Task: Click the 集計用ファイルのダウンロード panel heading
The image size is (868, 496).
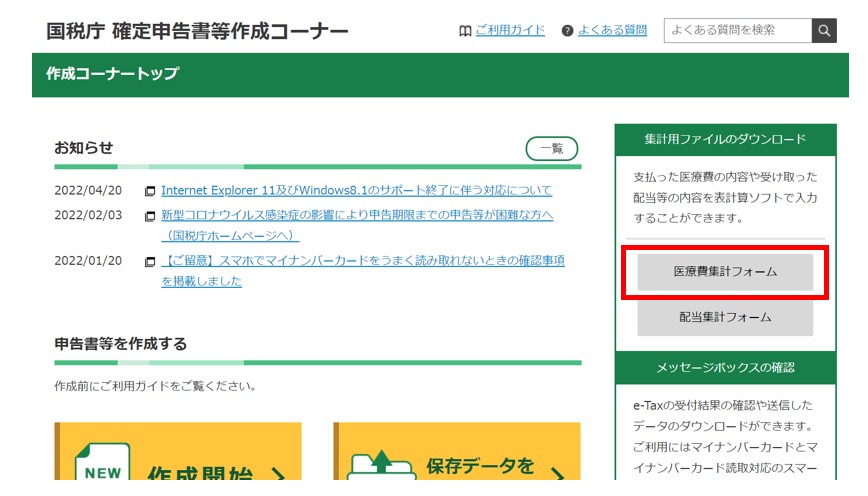Action: (725, 139)
